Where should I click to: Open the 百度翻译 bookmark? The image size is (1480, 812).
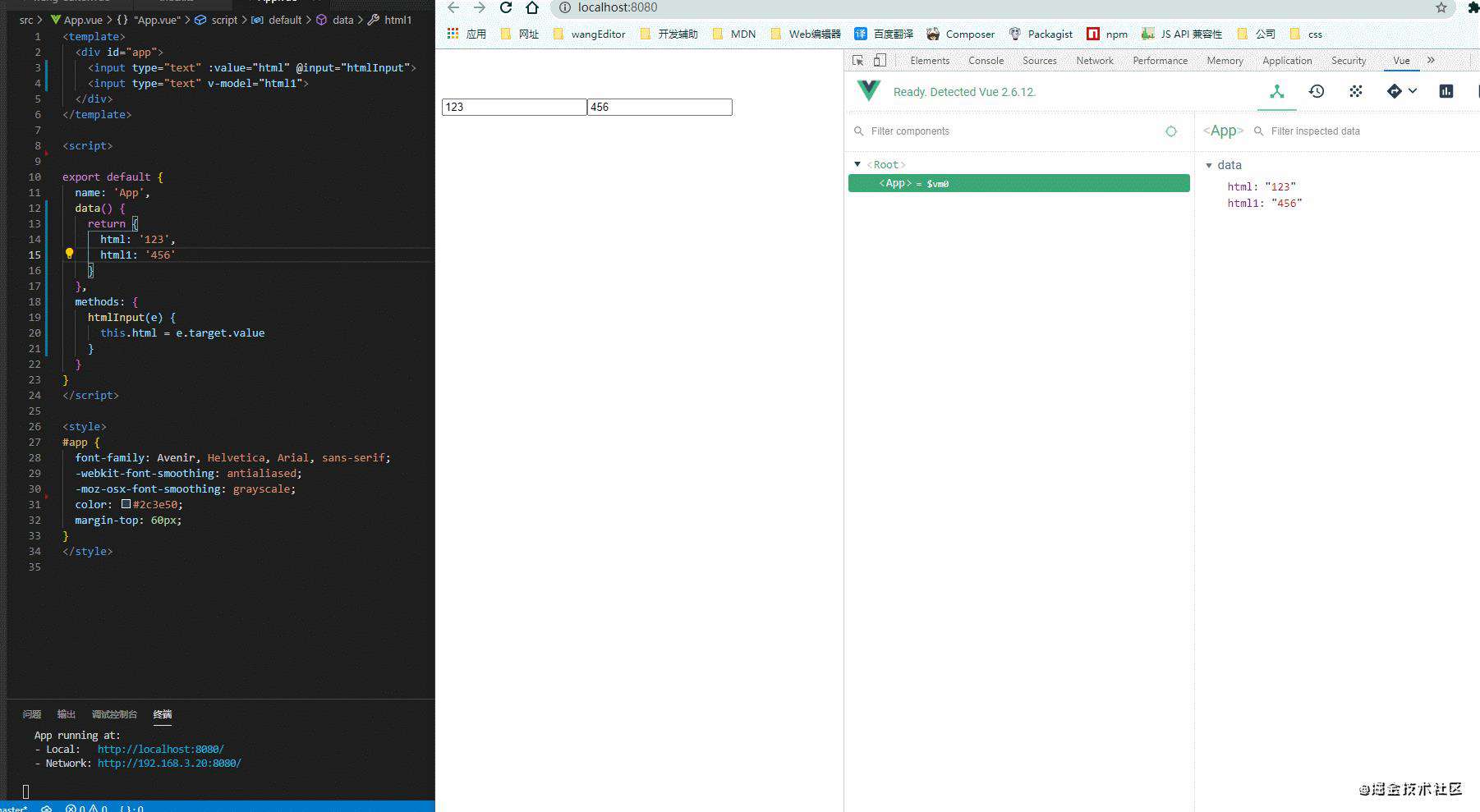[x=884, y=34]
